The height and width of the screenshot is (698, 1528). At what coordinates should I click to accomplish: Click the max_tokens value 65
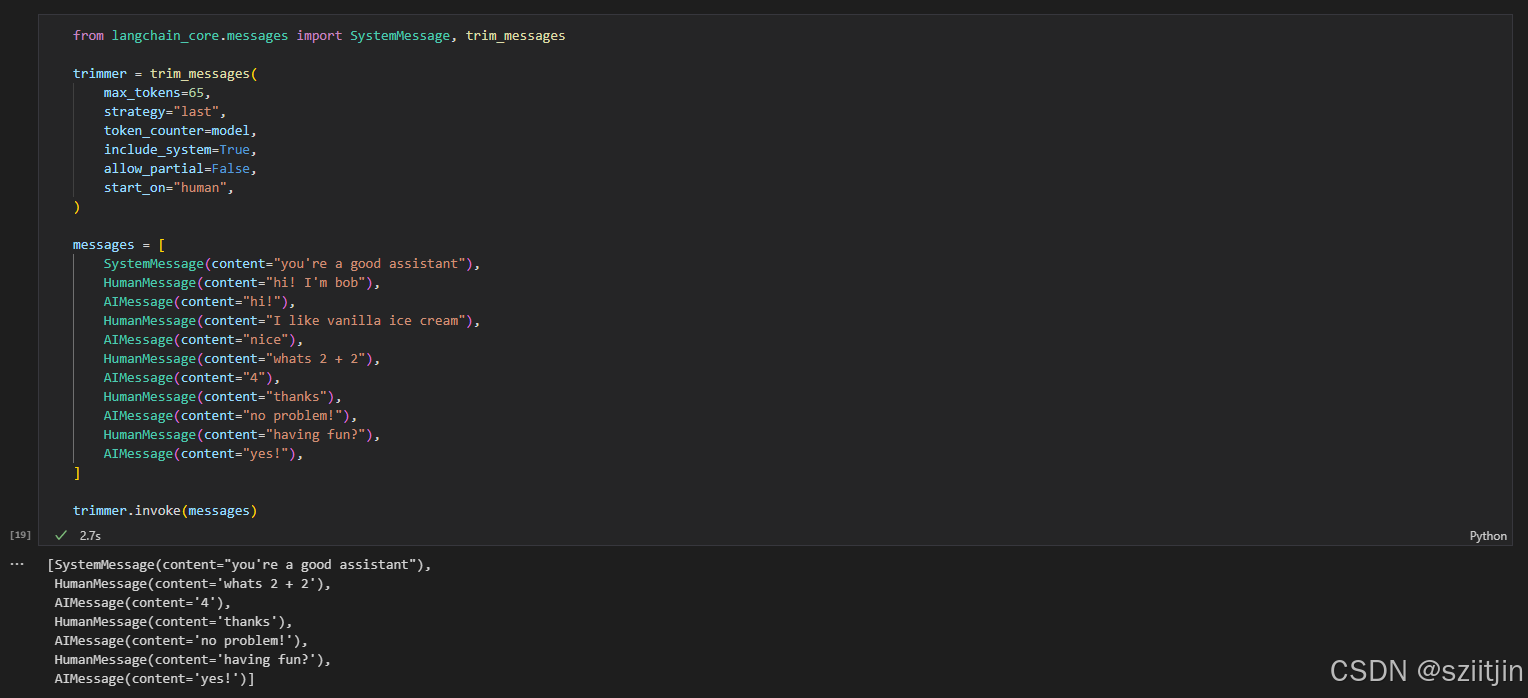202,93
